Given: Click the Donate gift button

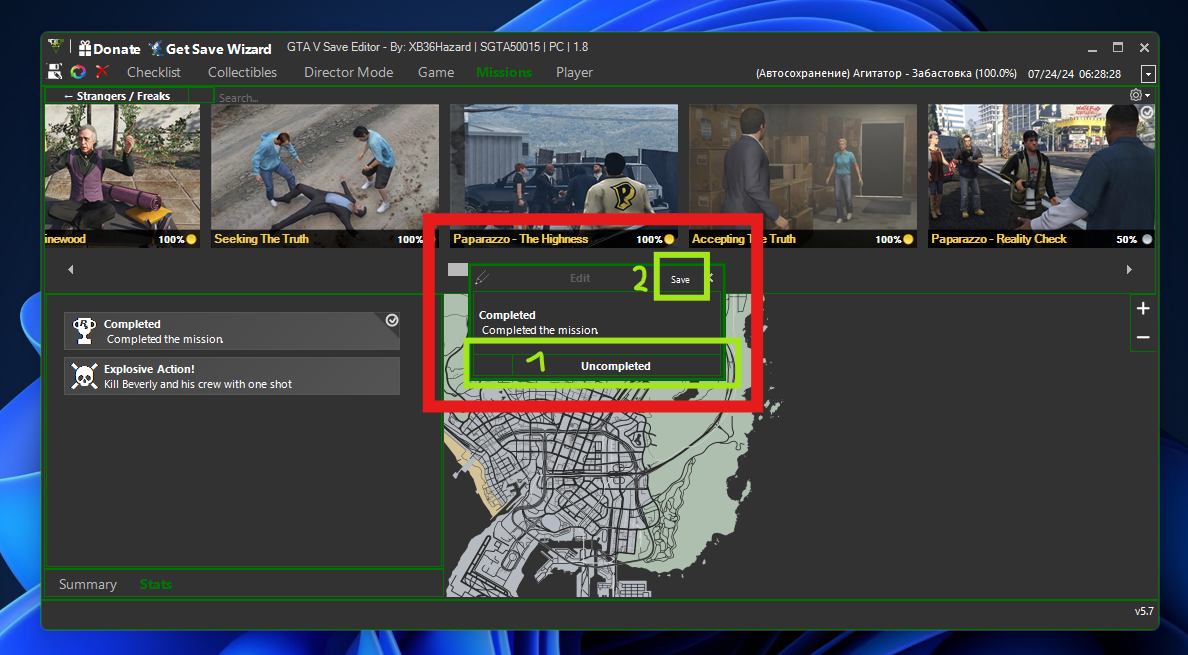Looking at the screenshot, I should (x=109, y=48).
